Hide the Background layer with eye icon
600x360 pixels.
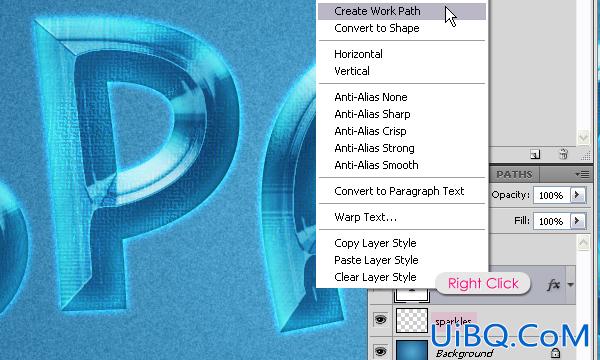[380, 351]
